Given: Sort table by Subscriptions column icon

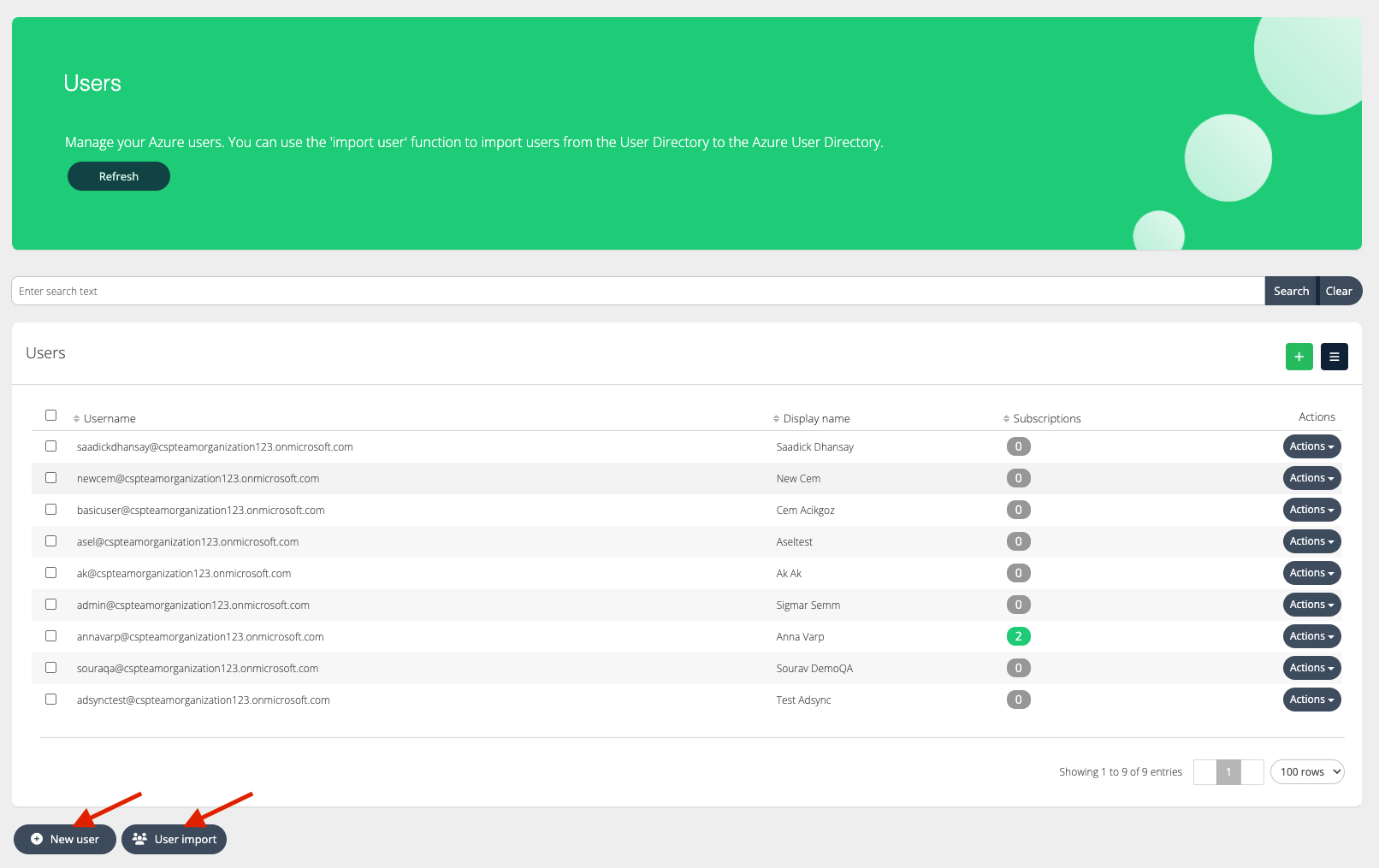Looking at the screenshot, I should (1006, 419).
